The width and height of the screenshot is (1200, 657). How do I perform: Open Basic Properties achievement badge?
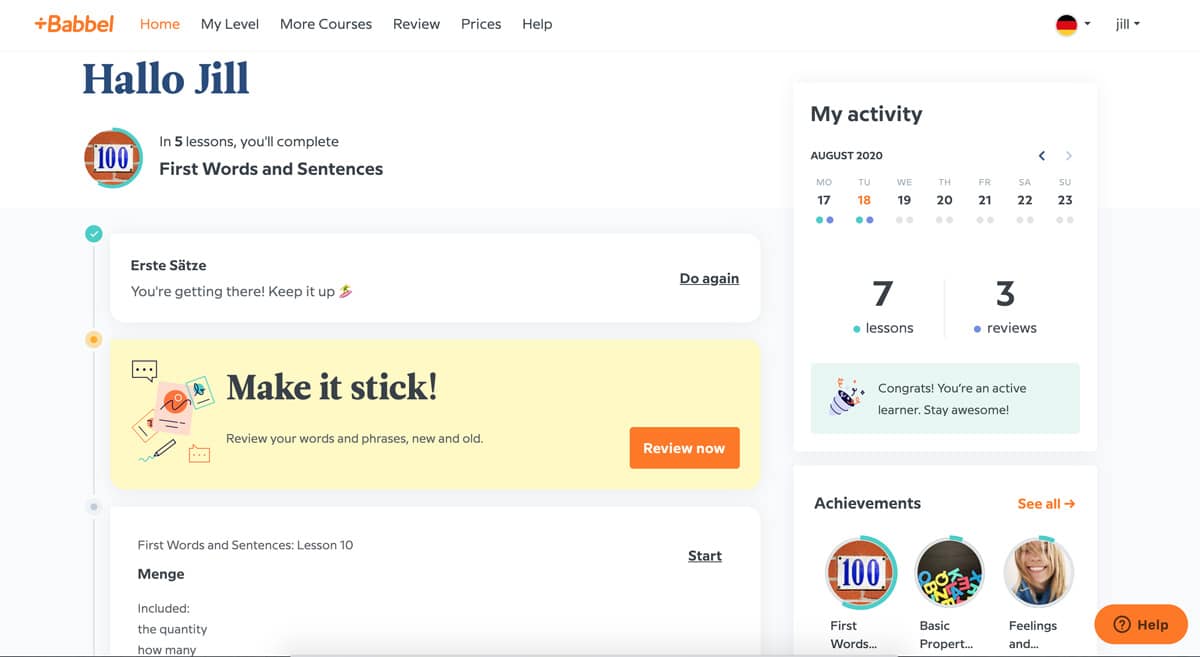[x=950, y=573]
